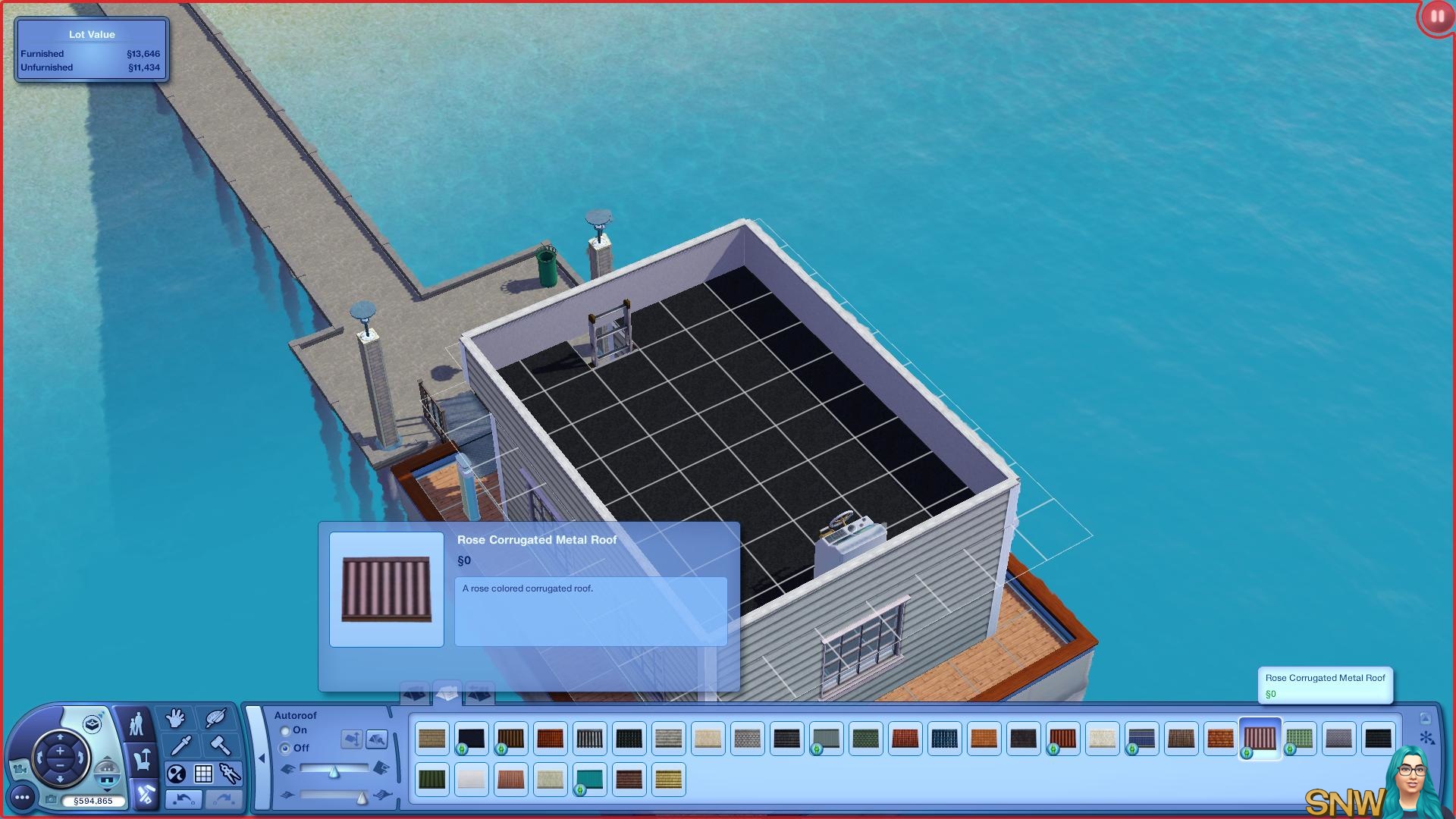Image resolution: width=1456 pixels, height=819 pixels.
Task: Click the greyed Redo arrow button
Action: tap(222, 799)
